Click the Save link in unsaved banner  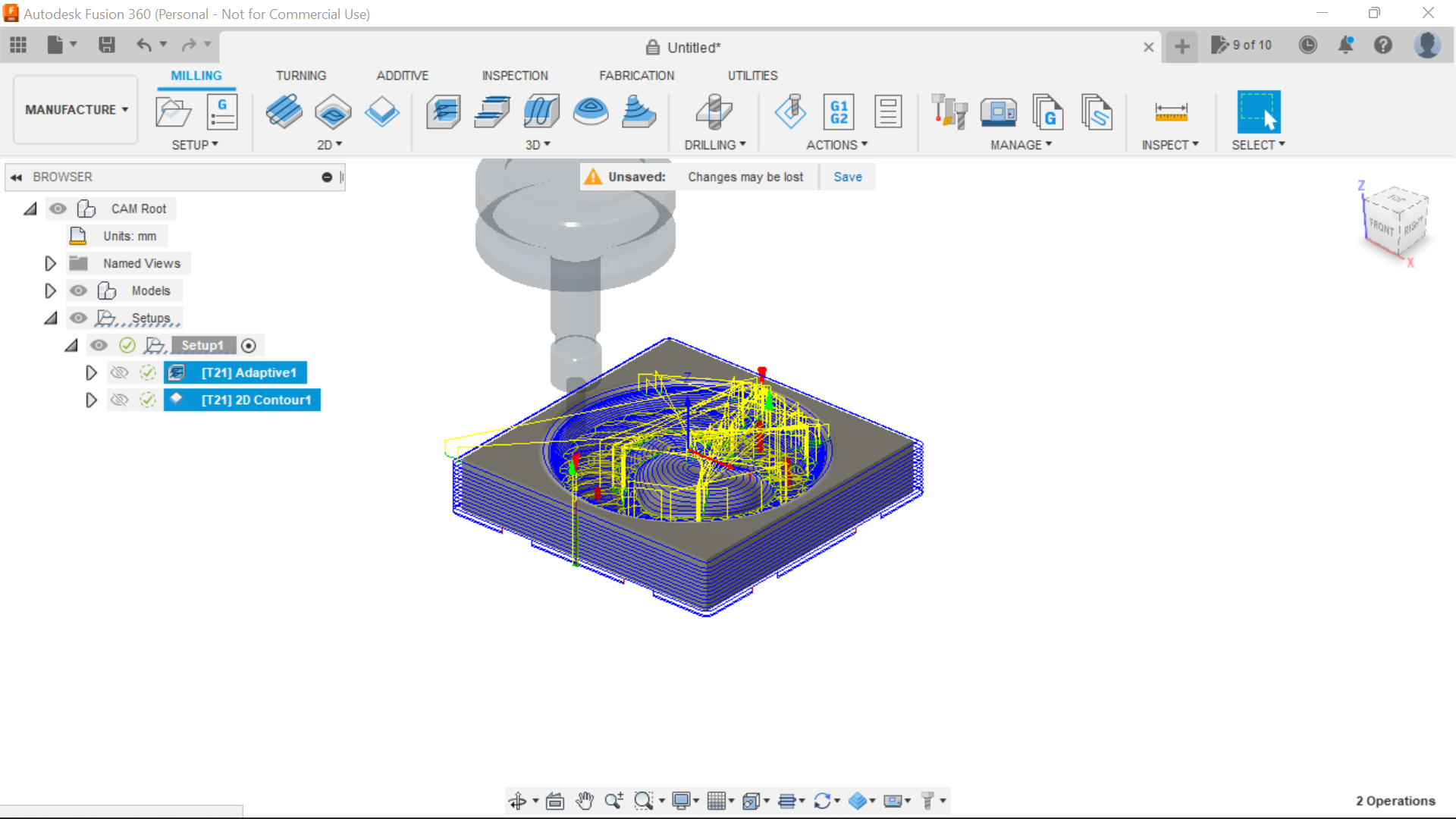coord(848,177)
